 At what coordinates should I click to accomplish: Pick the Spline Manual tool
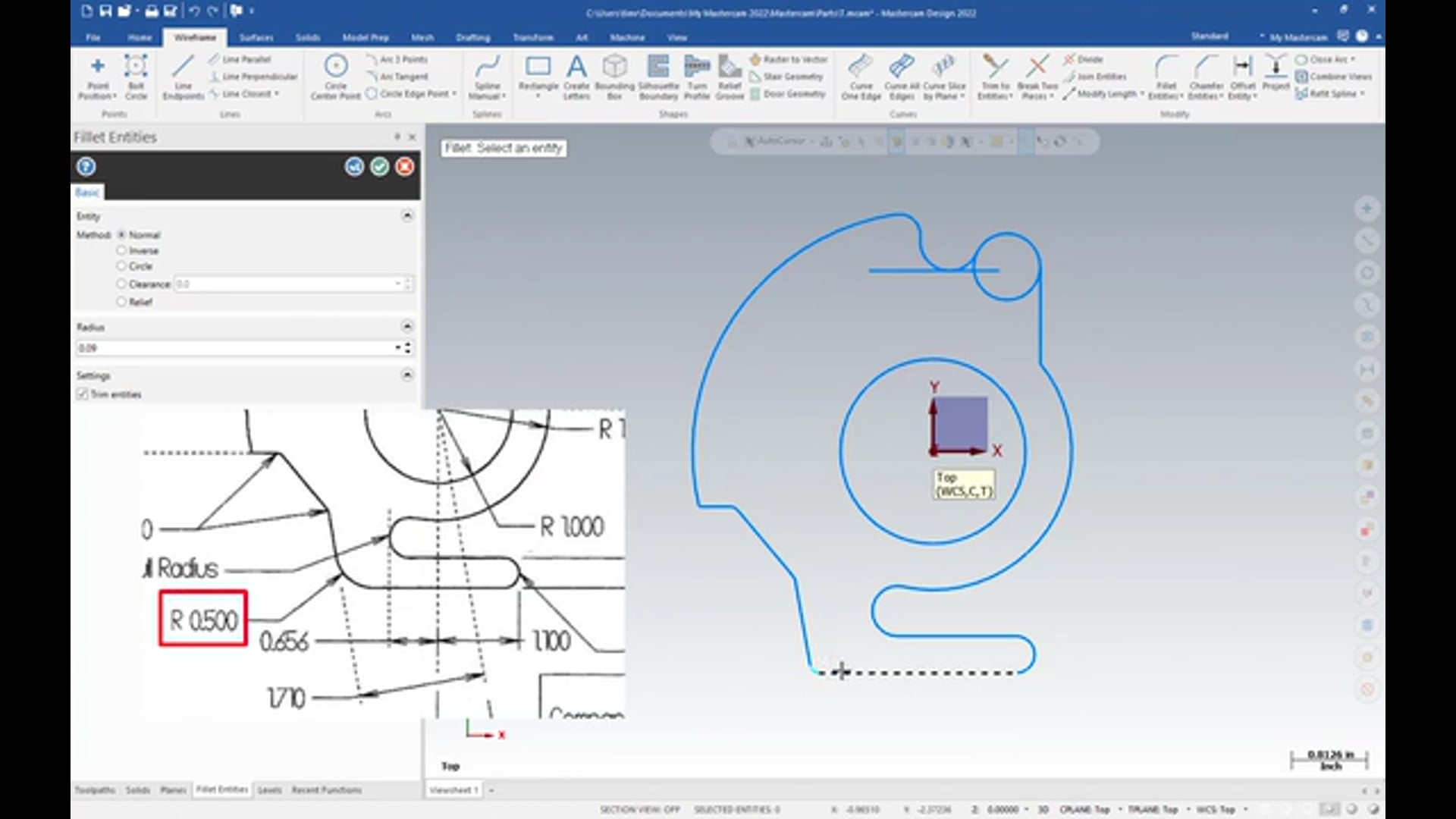[487, 77]
